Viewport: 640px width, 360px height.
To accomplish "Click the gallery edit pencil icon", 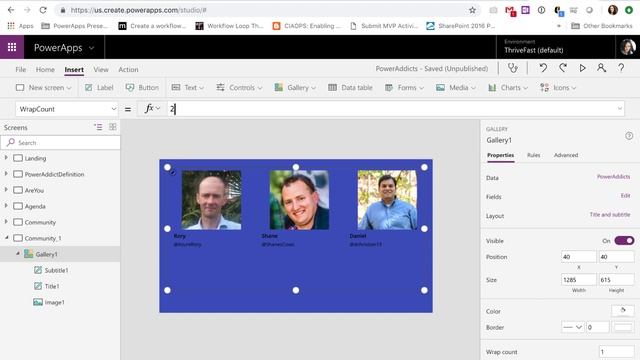I will coord(173,173).
